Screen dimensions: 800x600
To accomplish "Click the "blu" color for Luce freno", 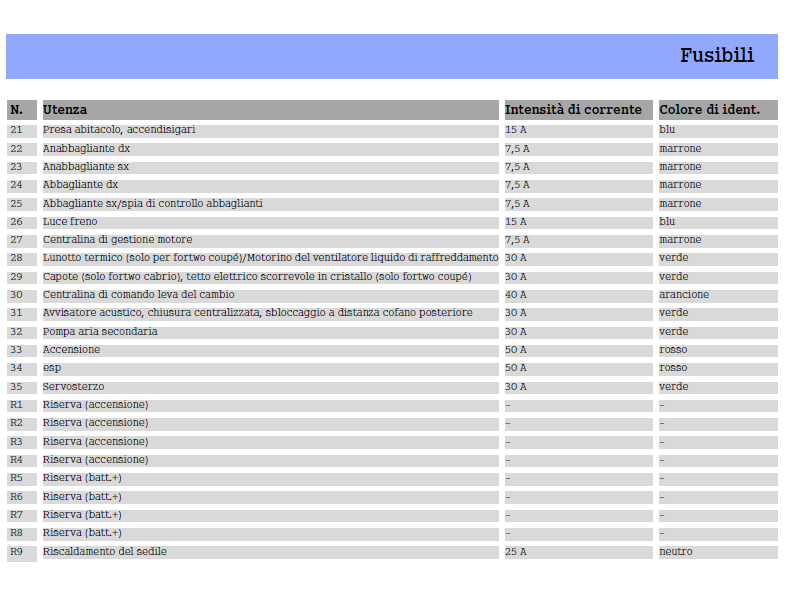I will coord(667,221).
